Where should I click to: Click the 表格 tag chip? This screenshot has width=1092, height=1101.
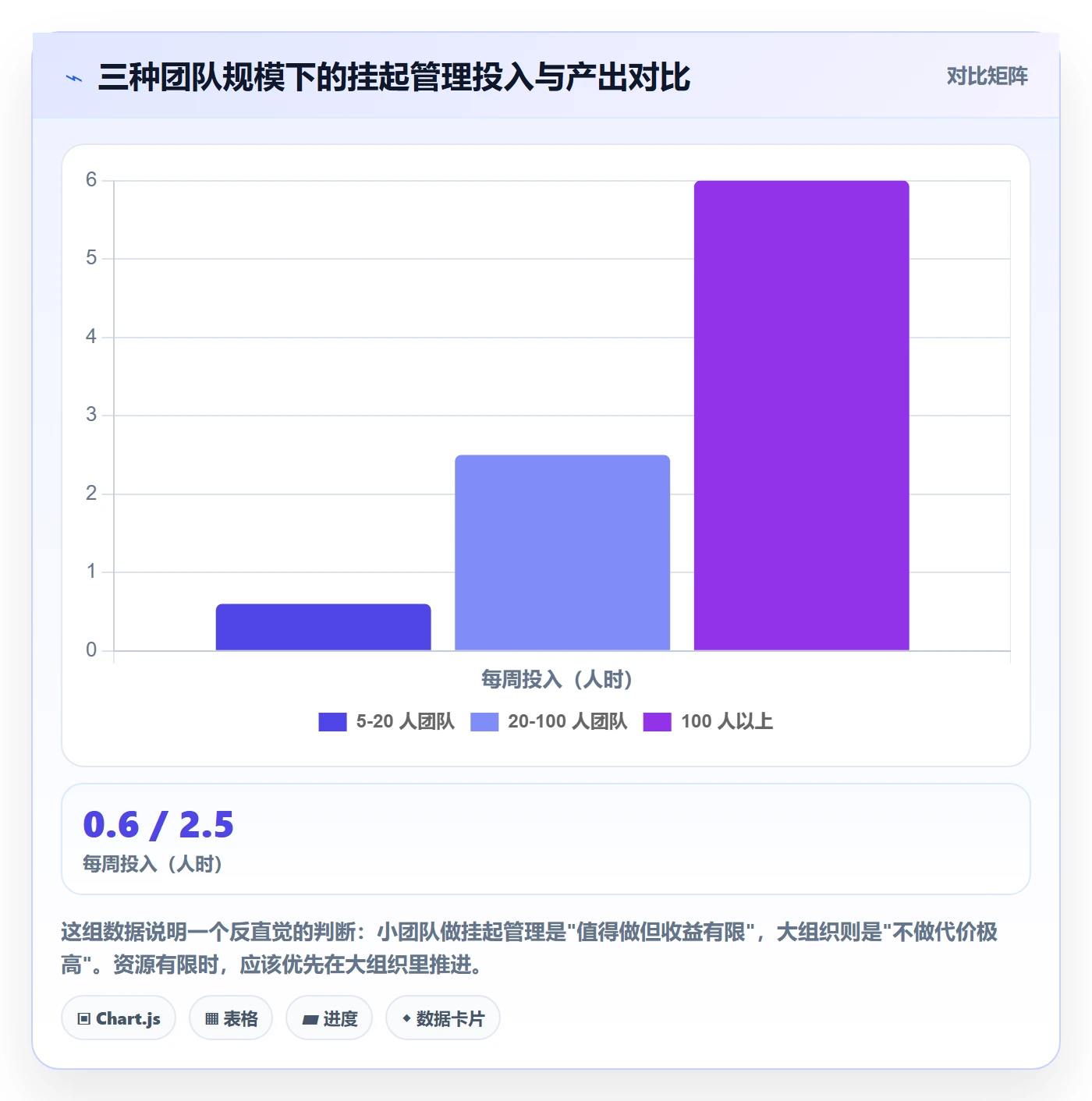[x=231, y=1018]
